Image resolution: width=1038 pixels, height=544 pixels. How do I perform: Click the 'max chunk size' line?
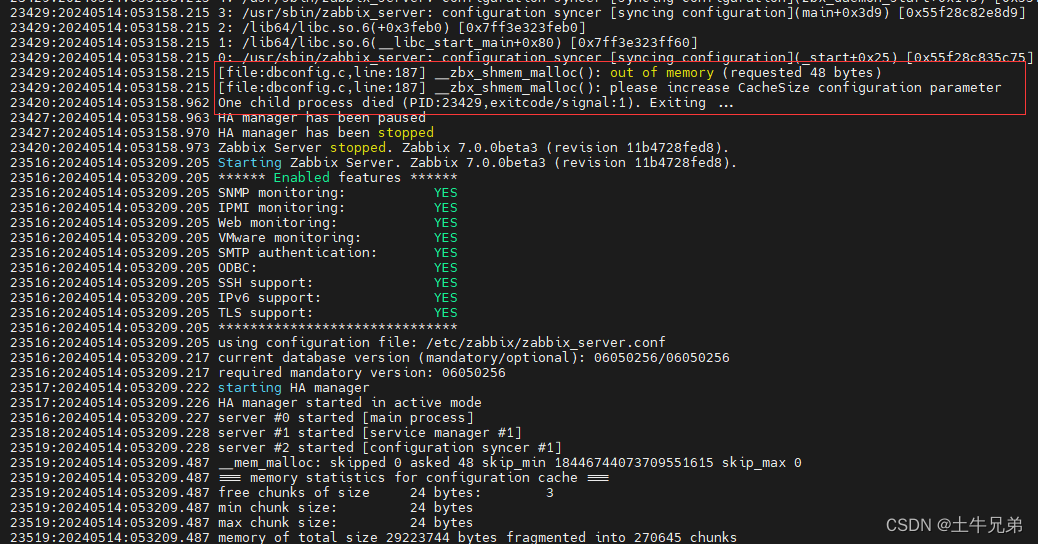pyautogui.click(x=346, y=523)
